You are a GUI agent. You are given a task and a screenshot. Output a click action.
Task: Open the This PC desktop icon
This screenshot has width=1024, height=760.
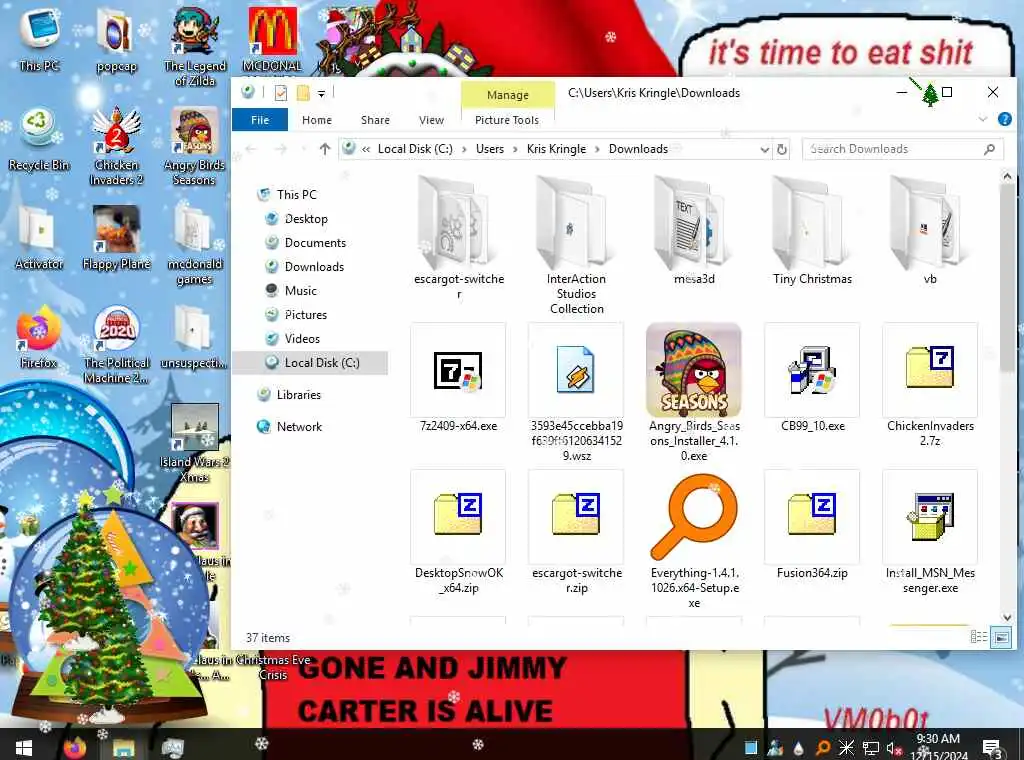(x=39, y=38)
